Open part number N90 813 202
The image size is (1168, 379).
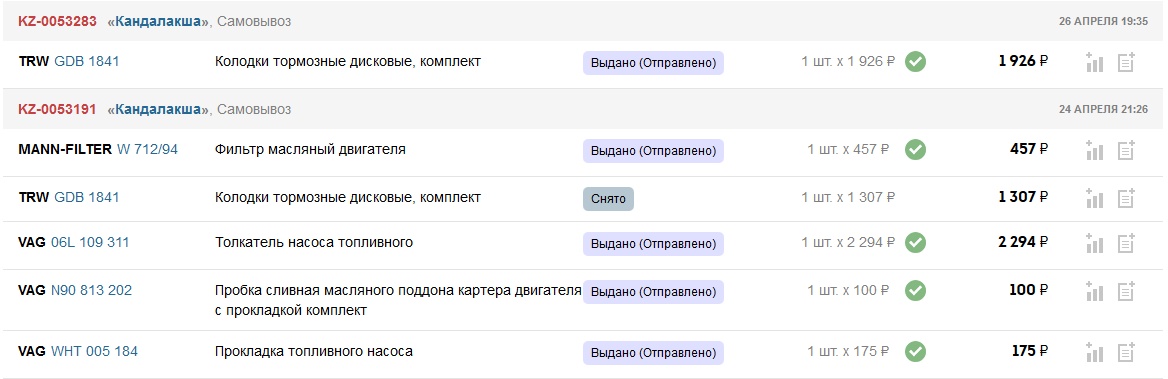click(x=92, y=290)
